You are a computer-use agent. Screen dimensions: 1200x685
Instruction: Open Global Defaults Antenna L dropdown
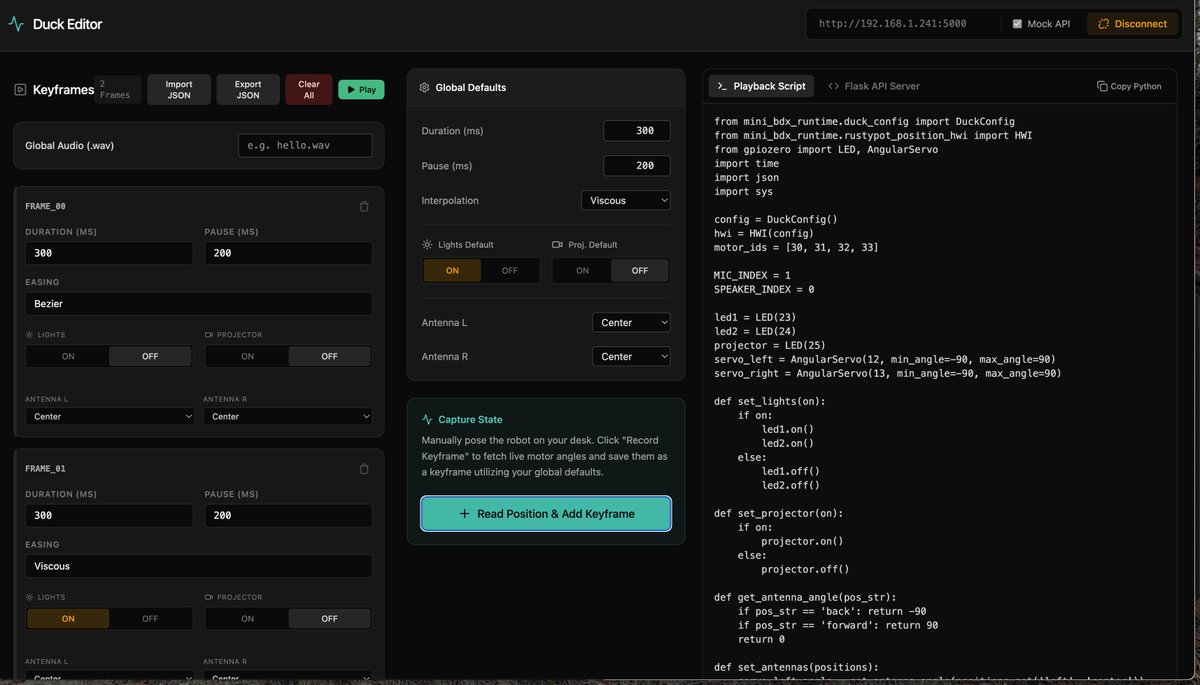[x=631, y=323]
